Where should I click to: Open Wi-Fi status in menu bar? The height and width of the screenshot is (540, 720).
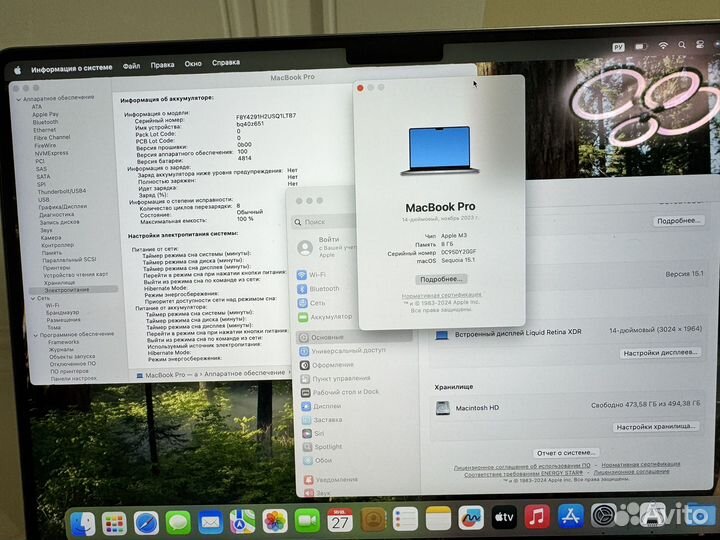coord(663,45)
